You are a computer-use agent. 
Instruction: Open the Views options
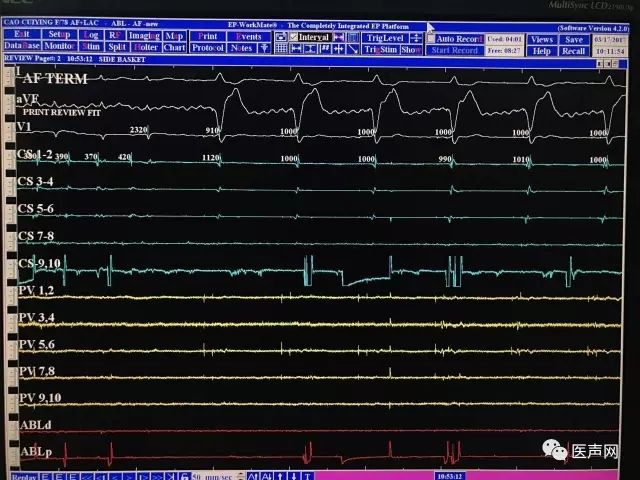point(541,38)
